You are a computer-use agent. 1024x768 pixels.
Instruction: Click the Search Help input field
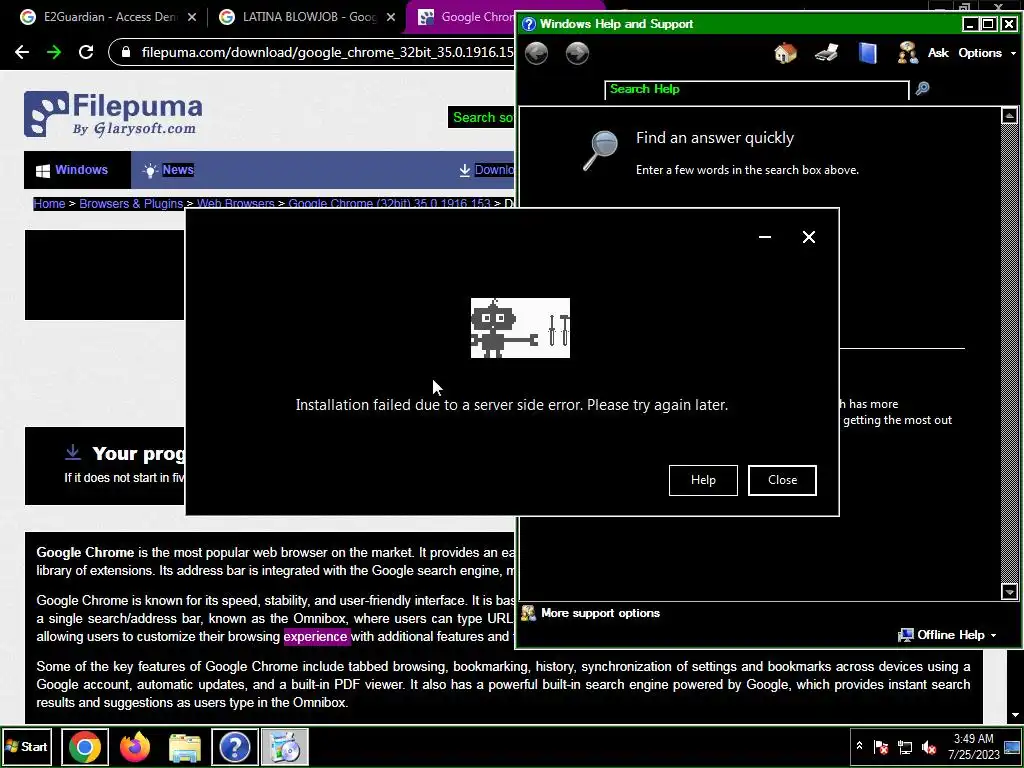click(756, 89)
